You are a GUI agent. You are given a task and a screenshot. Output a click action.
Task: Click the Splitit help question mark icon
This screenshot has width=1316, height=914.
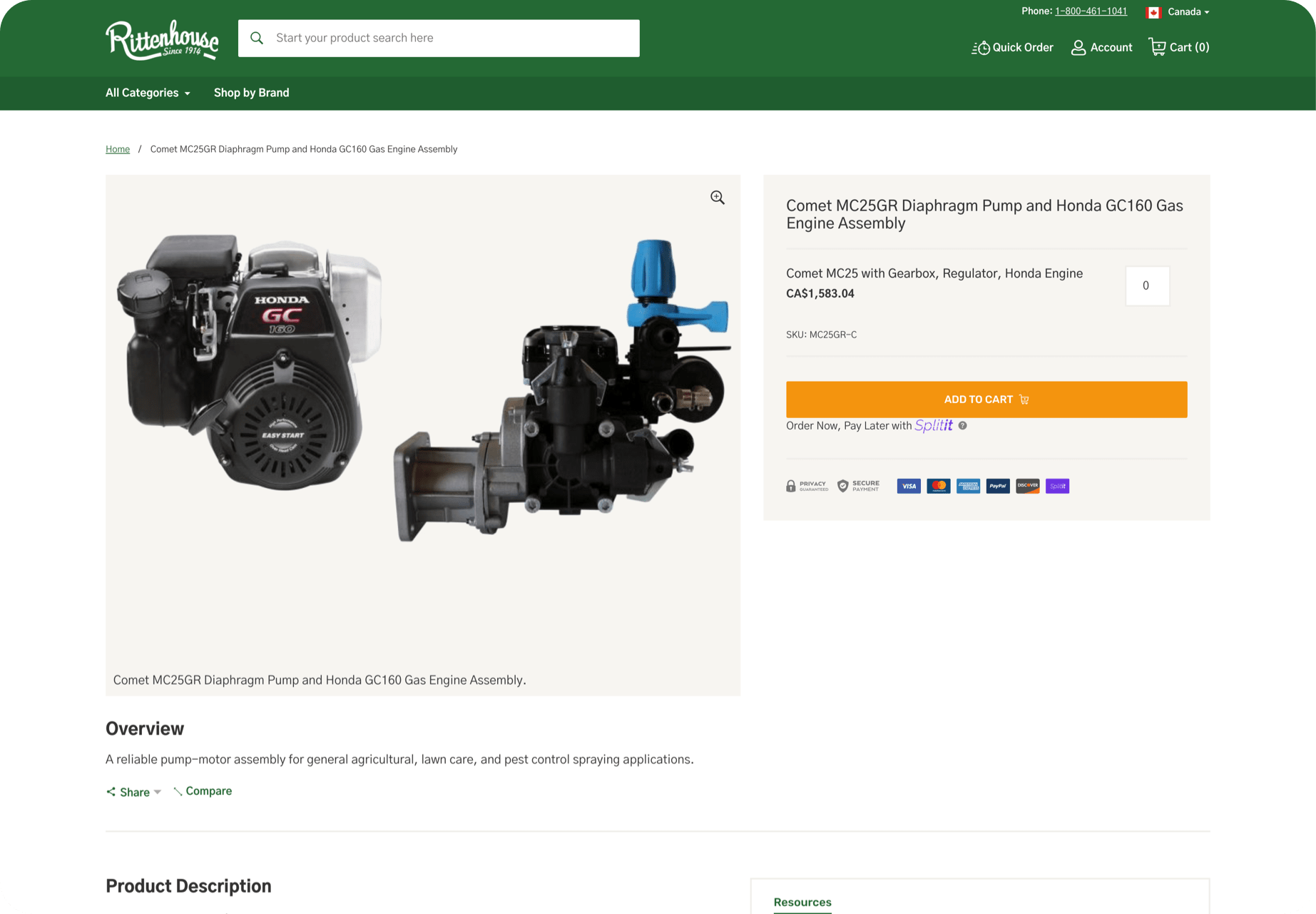962,425
